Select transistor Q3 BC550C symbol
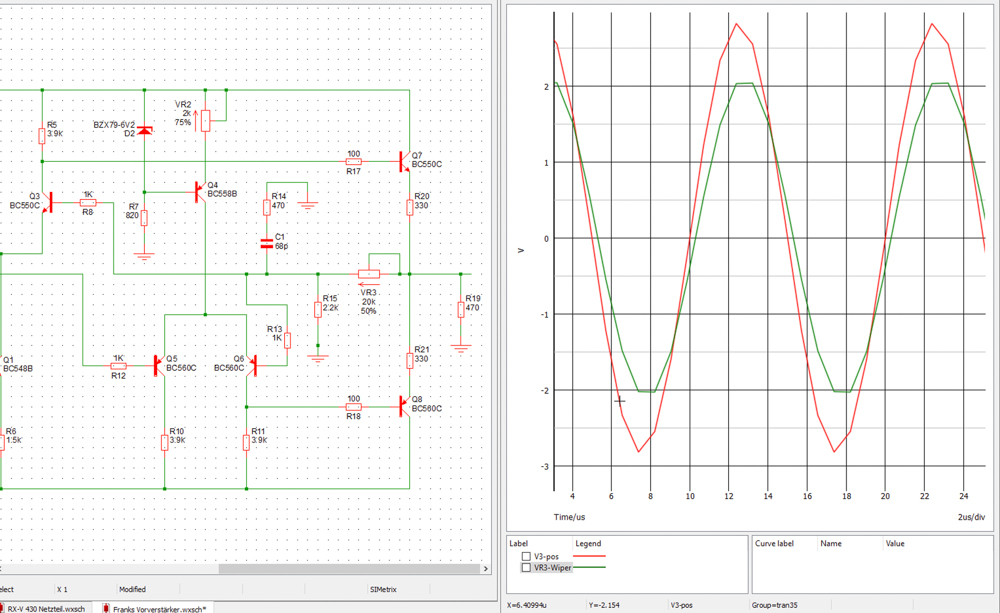The image size is (1000, 613). coord(47,203)
